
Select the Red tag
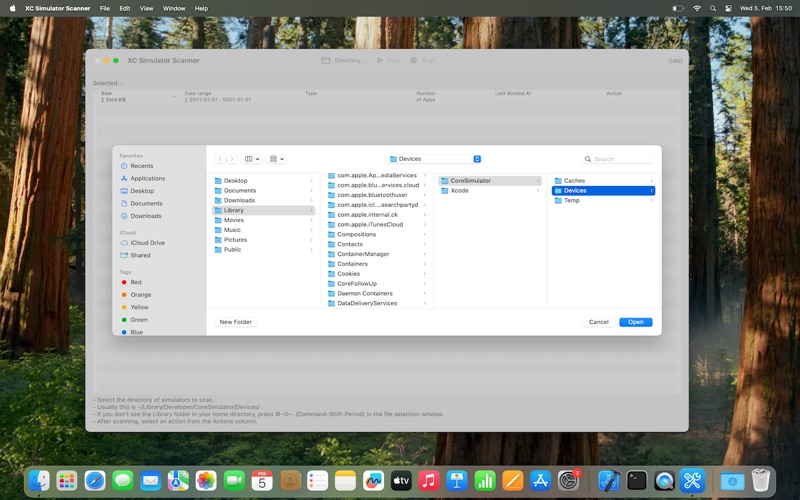(x=131, y=282)
